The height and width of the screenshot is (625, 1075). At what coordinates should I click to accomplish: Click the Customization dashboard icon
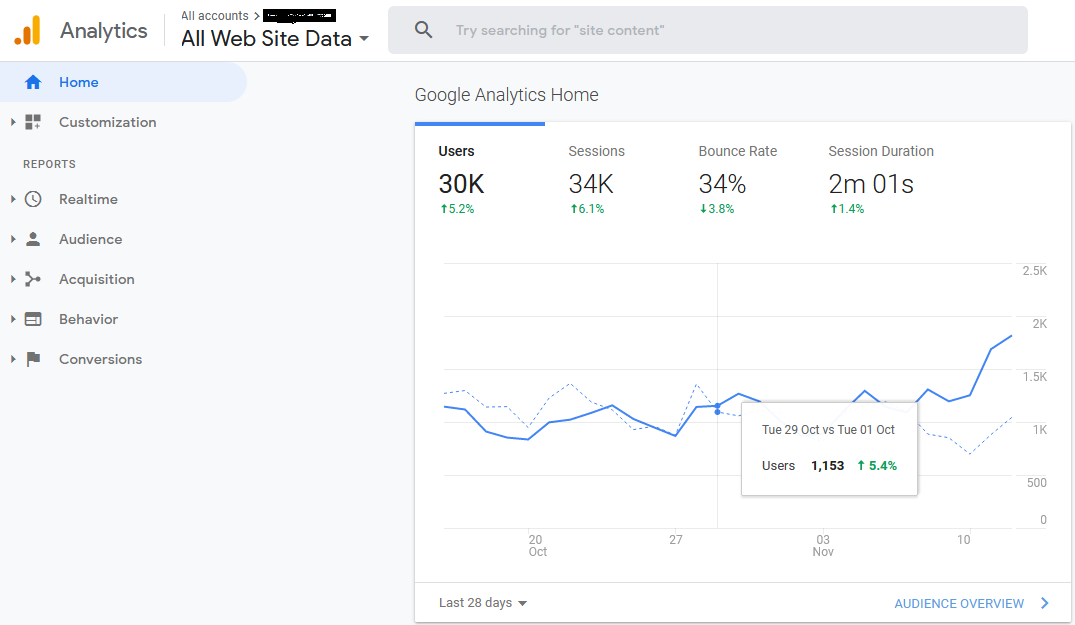(33, 122)
